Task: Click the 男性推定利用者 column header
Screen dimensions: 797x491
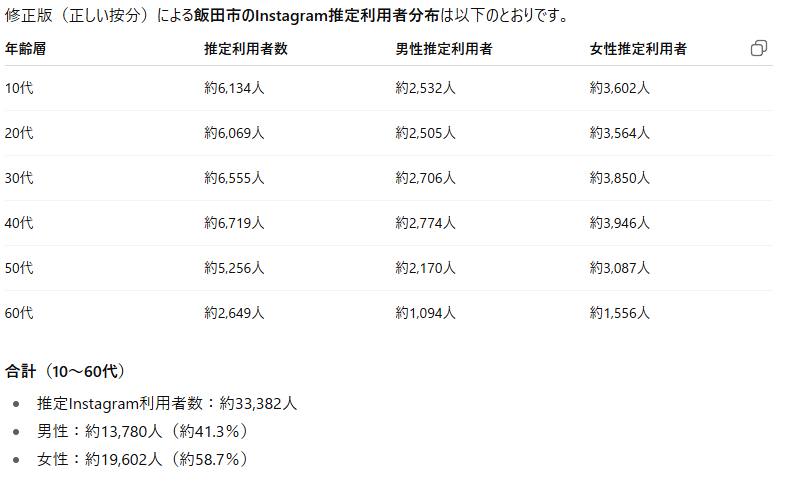Action: [443, 49]
